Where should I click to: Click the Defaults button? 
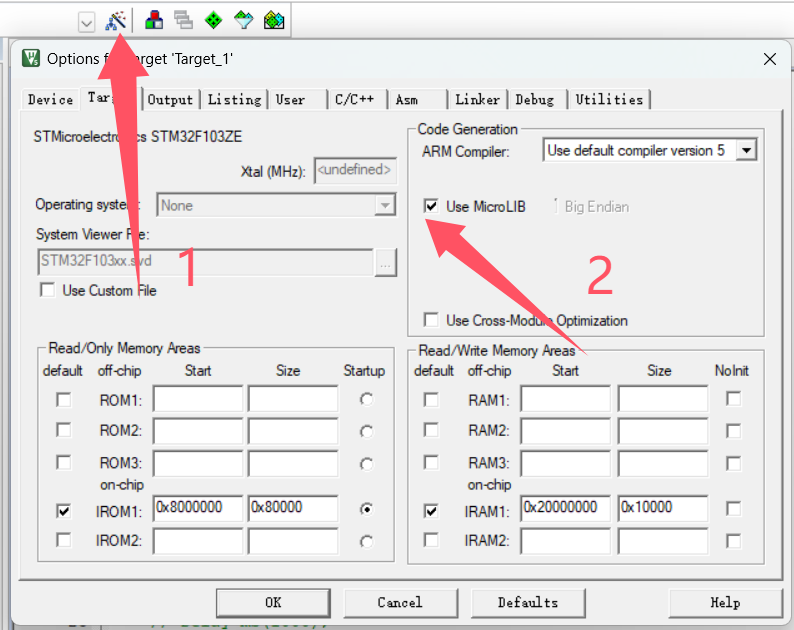tap(527, 602)
